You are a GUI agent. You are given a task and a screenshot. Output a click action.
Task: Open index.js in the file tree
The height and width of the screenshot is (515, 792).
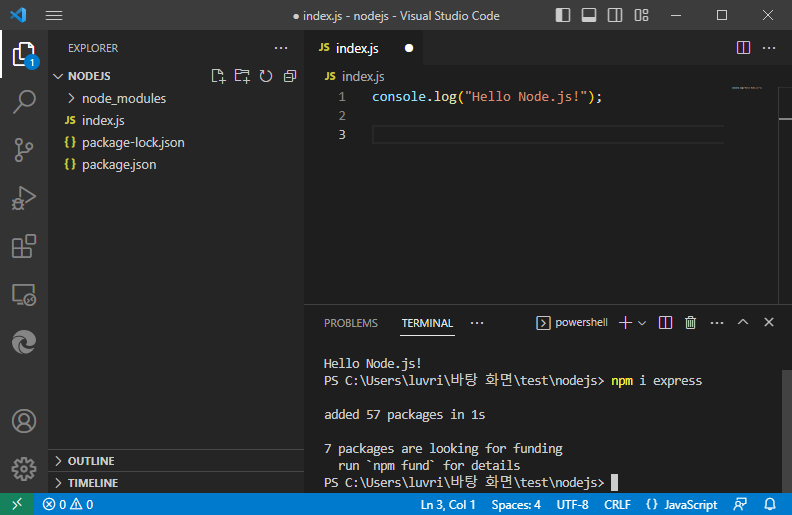[x=103, y=121]
